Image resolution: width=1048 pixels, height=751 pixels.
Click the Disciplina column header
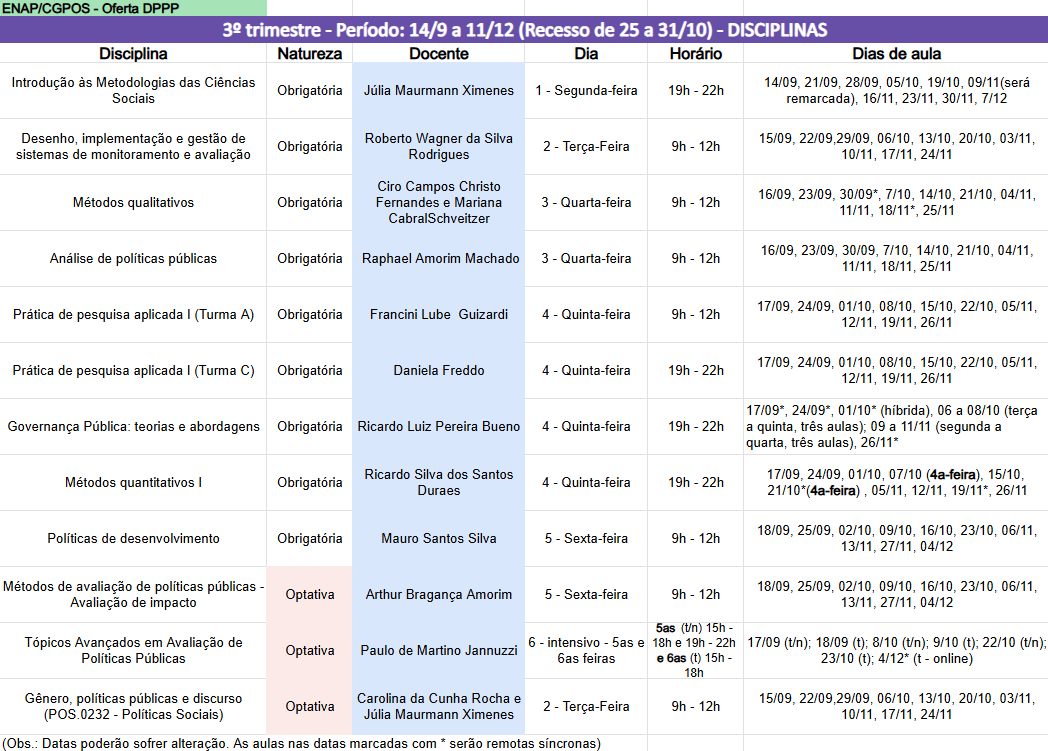tap(133, 53)
